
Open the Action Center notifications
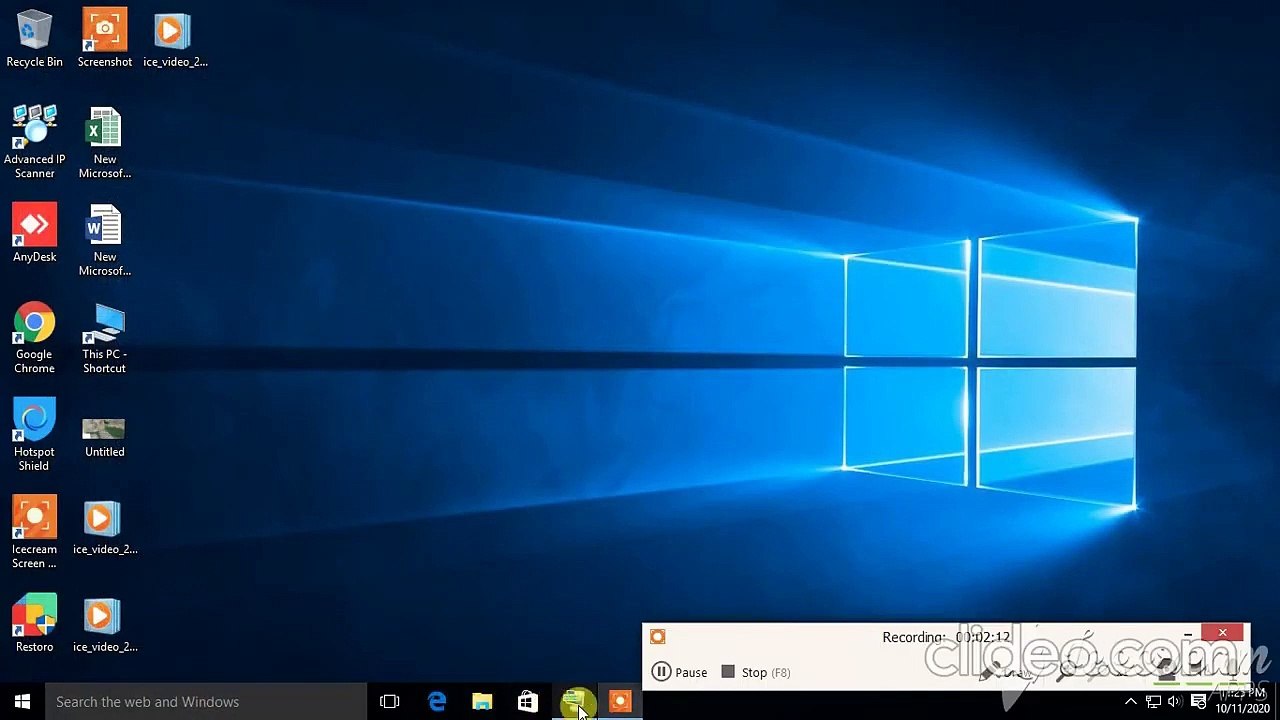pos(1197,701)
